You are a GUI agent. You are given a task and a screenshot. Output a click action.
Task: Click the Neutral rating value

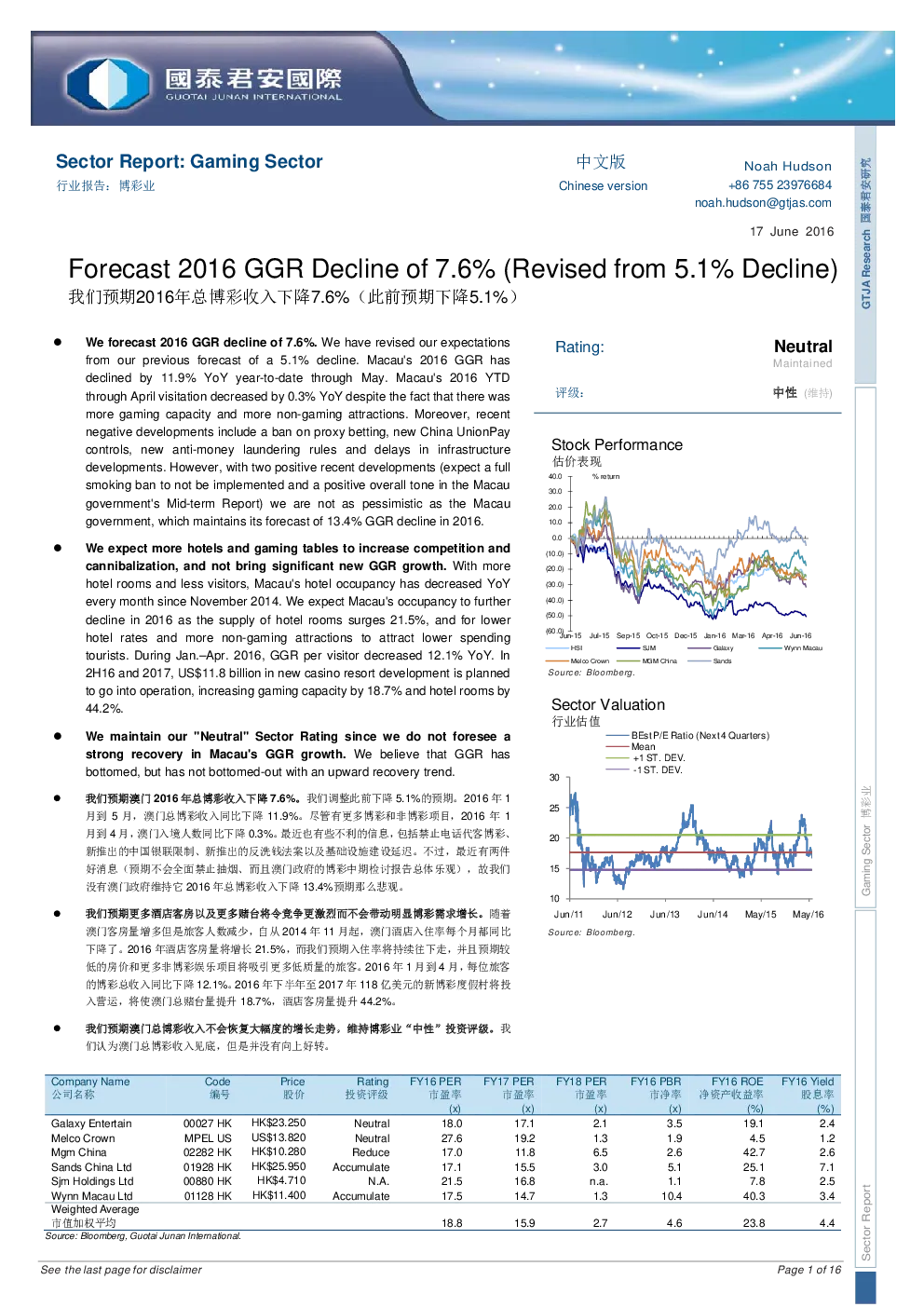tap(803, 347)
